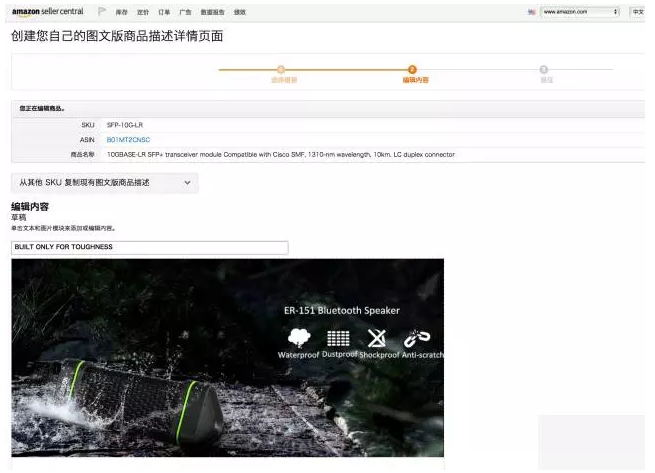Click the Dustproof grid icon in the banner
Image resolution: width=655 pixels, height=473 pixels.
(338, 338)
